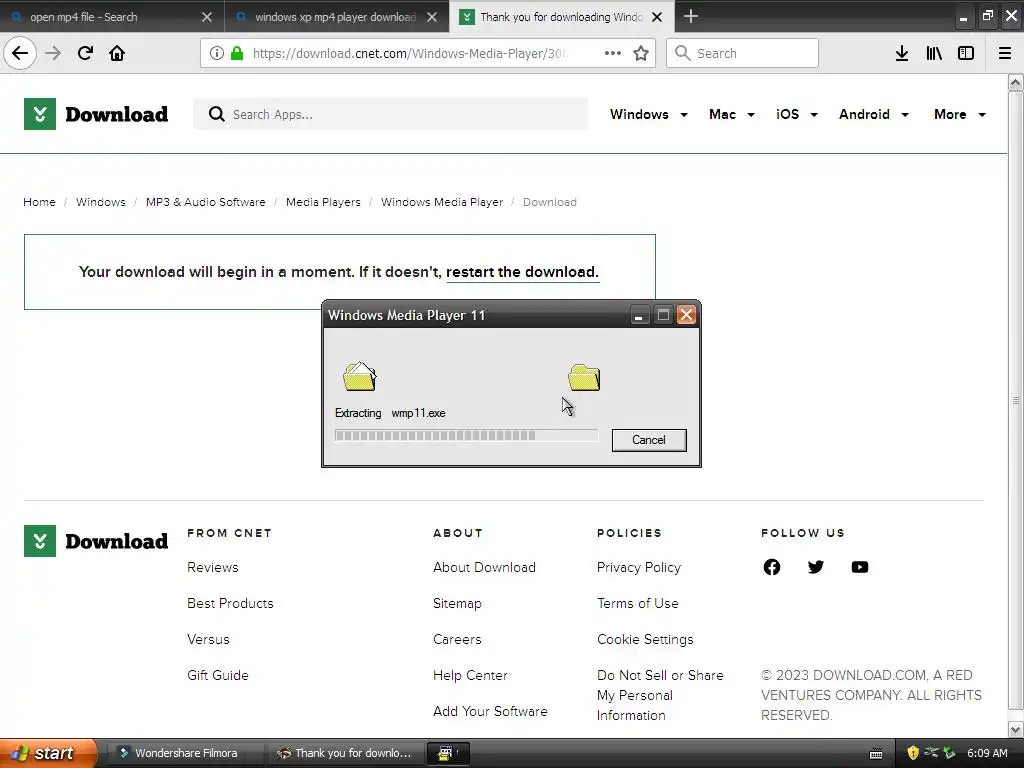Open Versus footer link
1024x768 pixels.
(208, 639)
